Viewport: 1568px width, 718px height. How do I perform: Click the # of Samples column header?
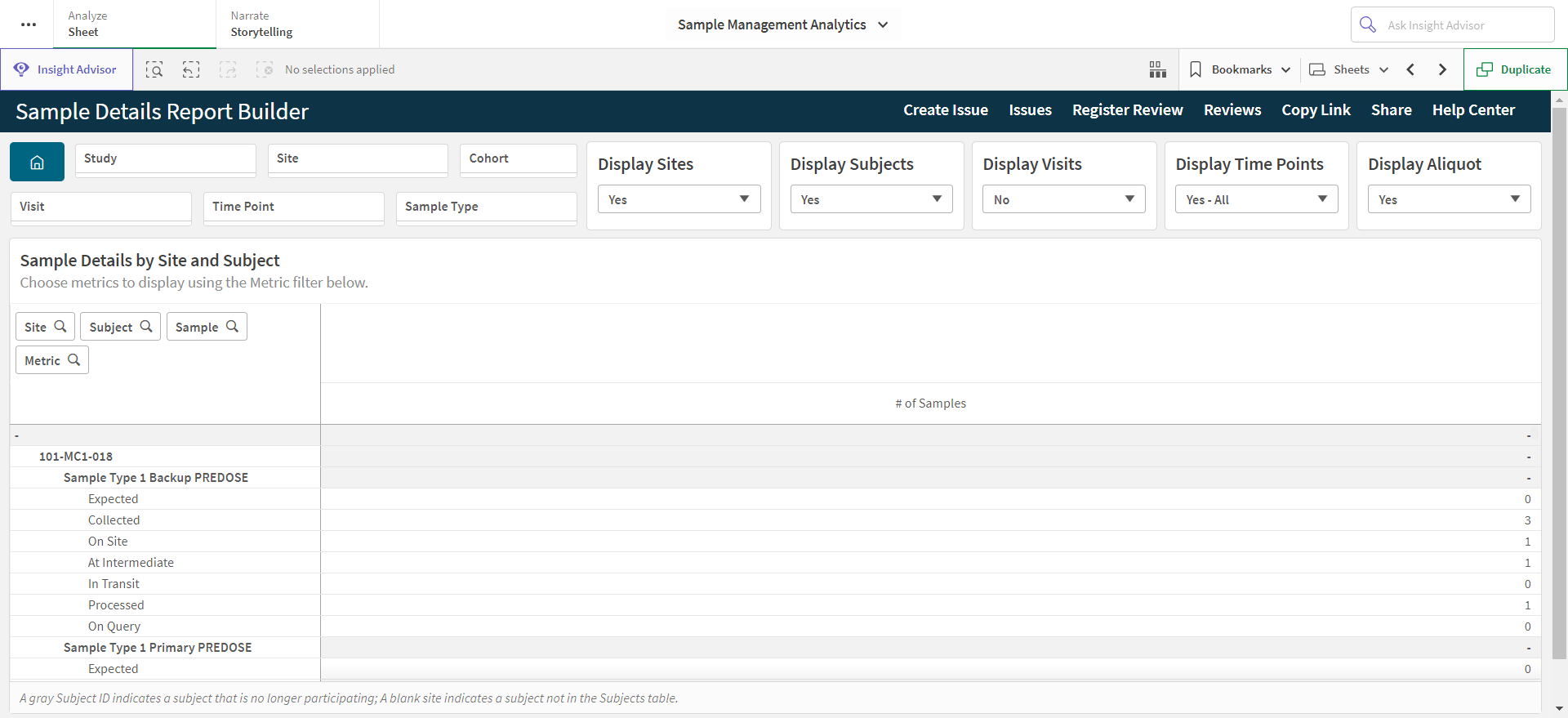930,404
